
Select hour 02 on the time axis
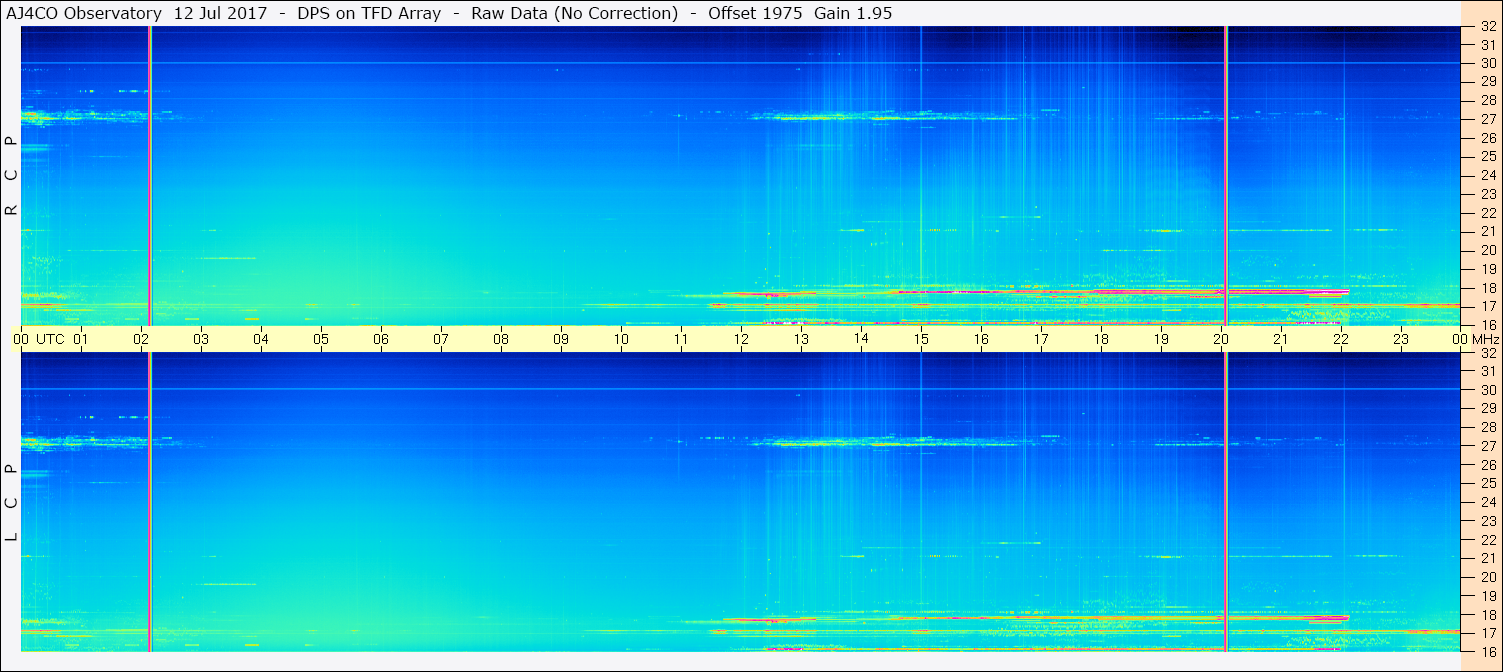[x=141, y=339]
